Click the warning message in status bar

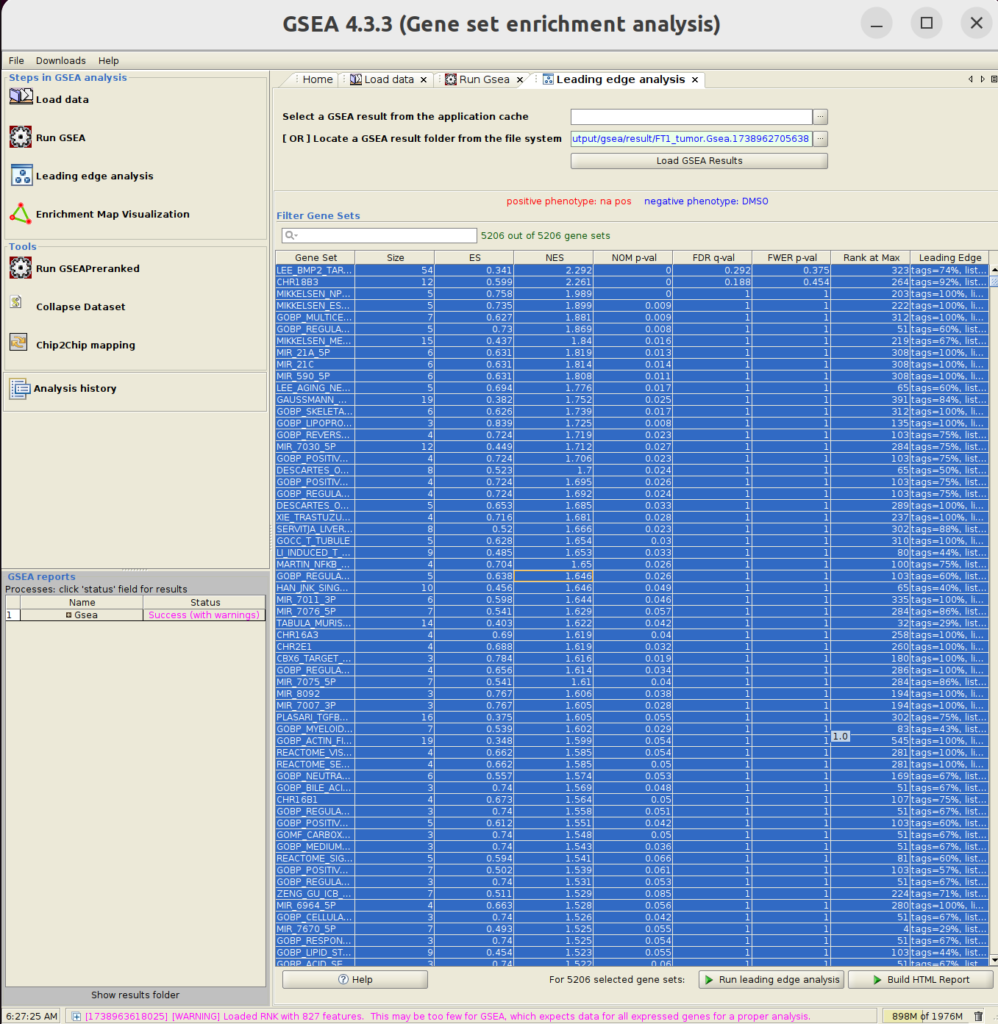tap(447, 1016)
